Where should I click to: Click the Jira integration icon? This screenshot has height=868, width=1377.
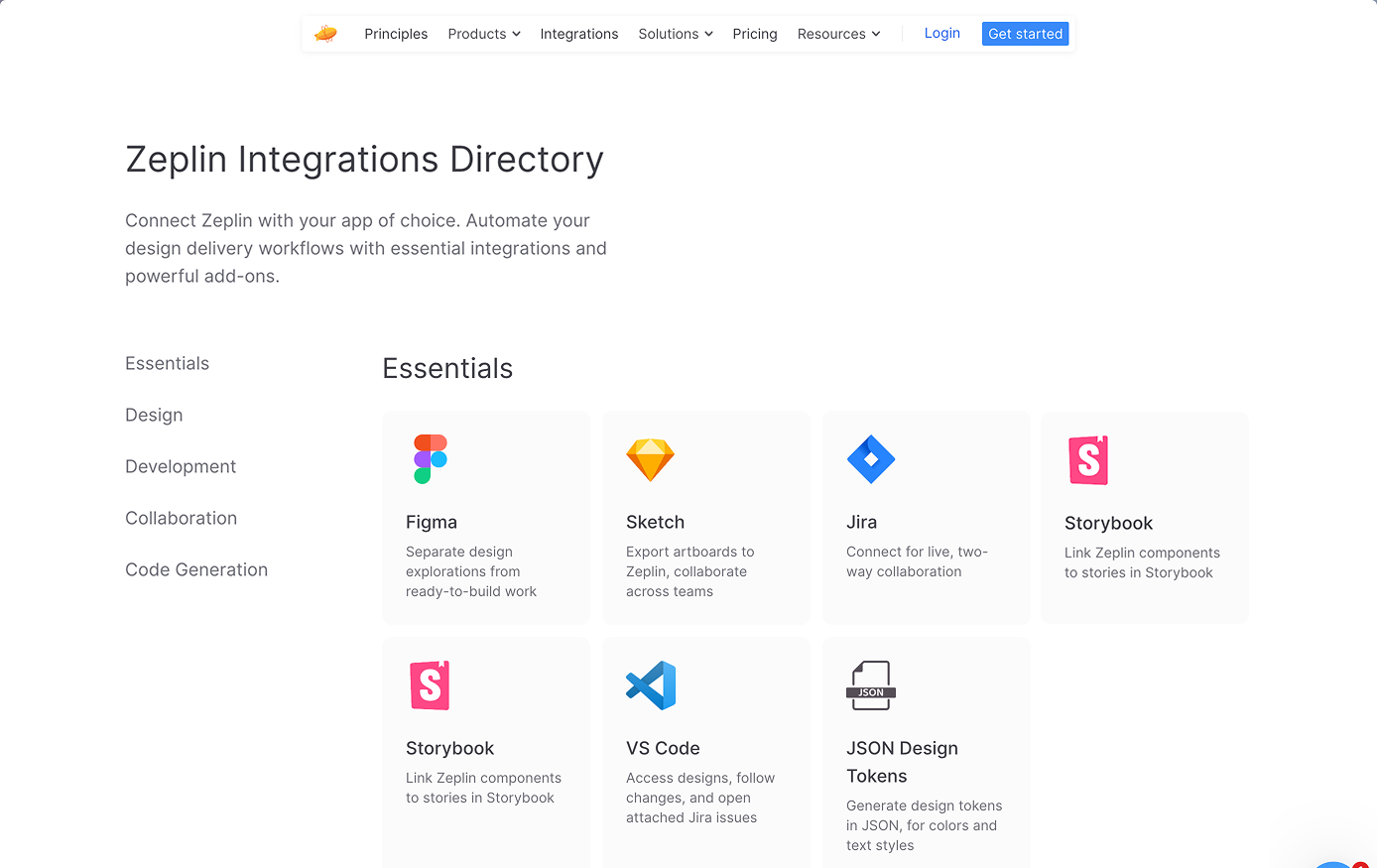(871, 458)
